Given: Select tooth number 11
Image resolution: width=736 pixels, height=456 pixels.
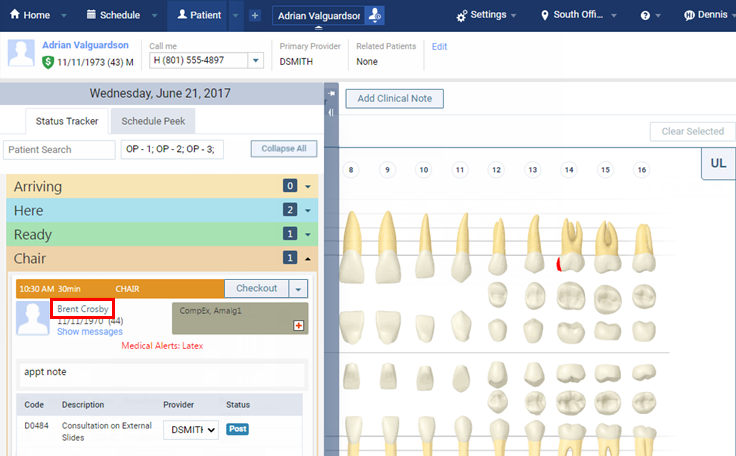Looking at the screenshot, I should pos(460,170).
